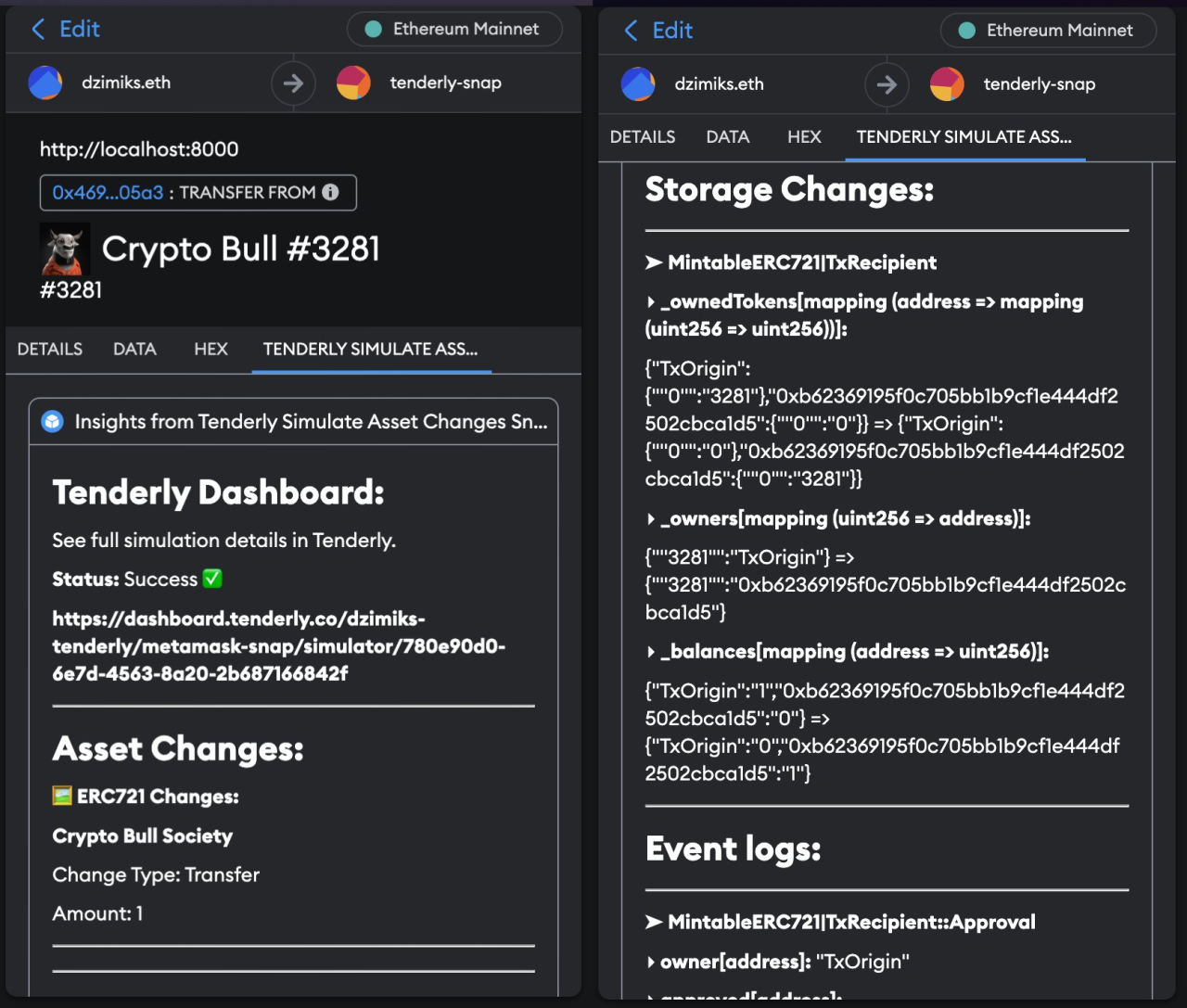The height and width of the screenshot is (1008, 1187).
Task: Open DETAILS tab in right panel
Action: click(643, 136)
